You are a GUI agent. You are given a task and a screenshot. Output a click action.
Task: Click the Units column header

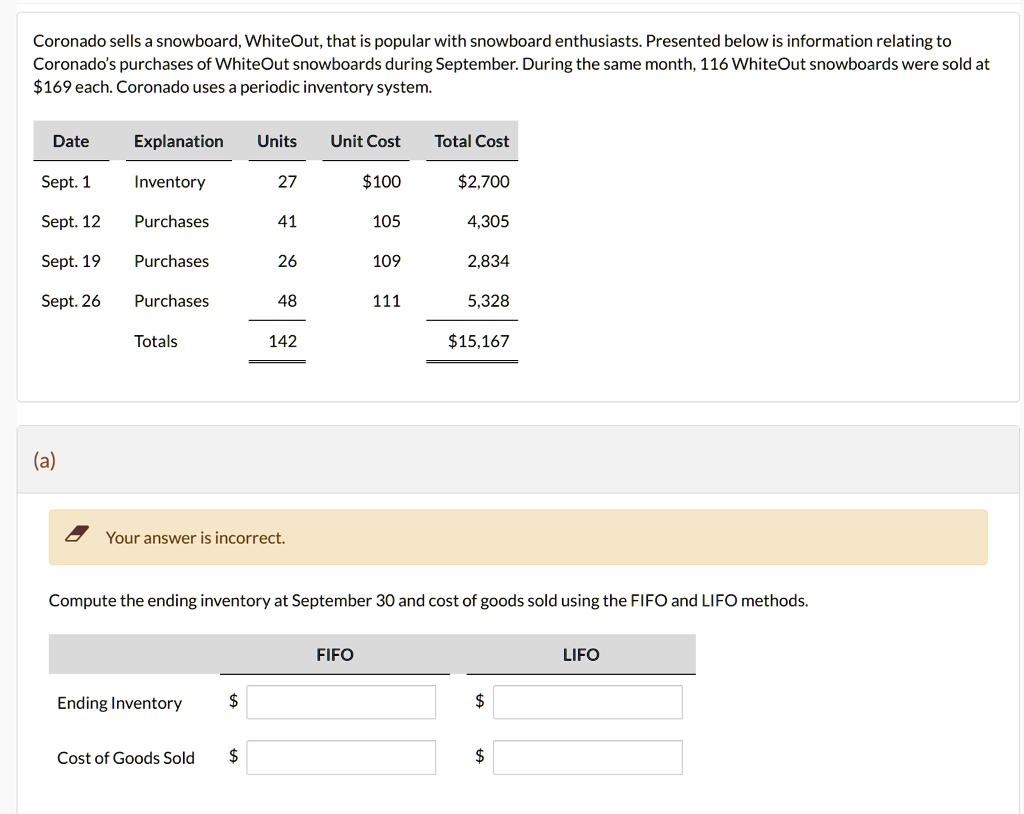point(277,141)
